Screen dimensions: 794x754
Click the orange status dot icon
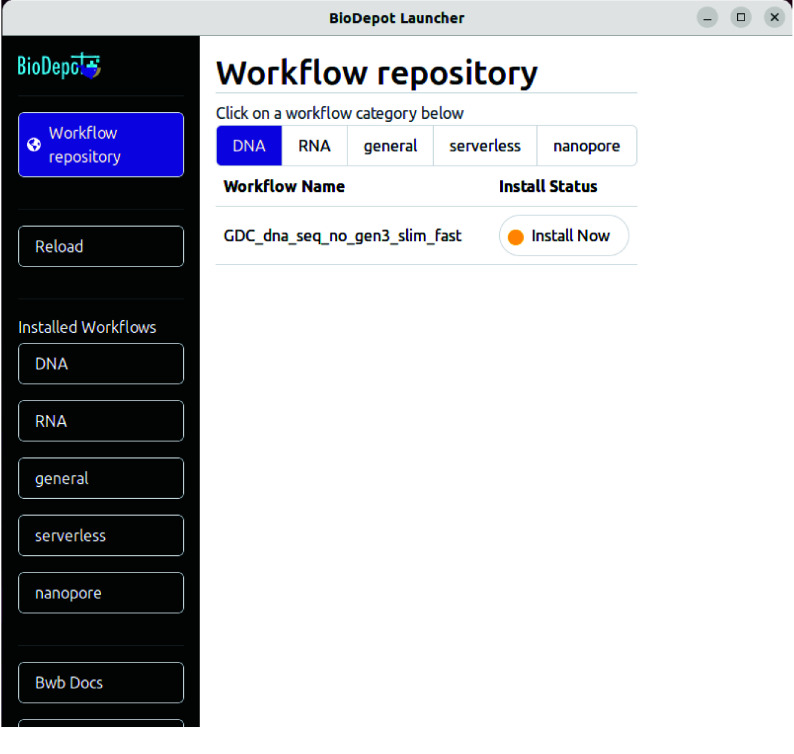[516, 237]
